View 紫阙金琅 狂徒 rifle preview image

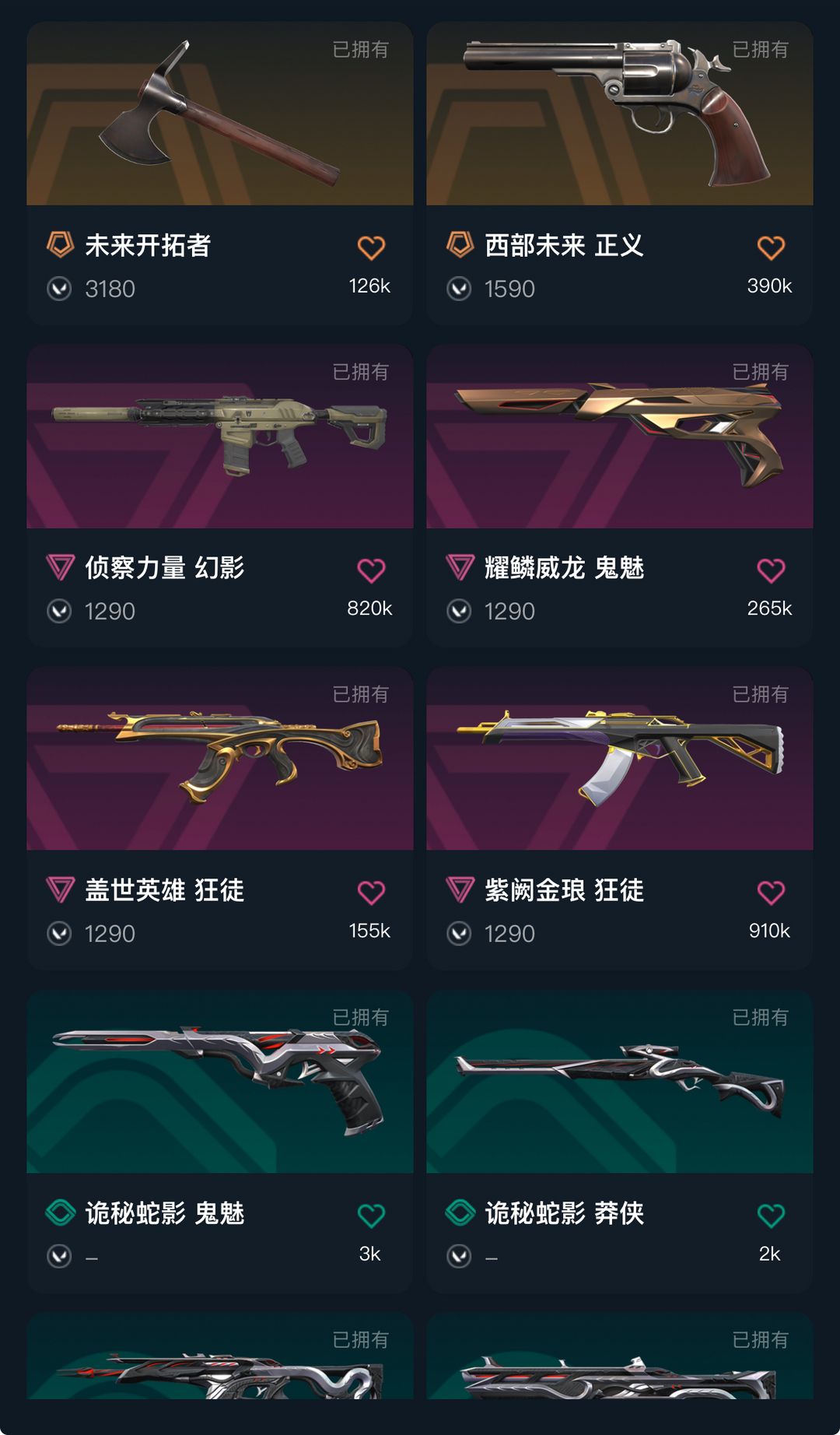pos(620,759)
